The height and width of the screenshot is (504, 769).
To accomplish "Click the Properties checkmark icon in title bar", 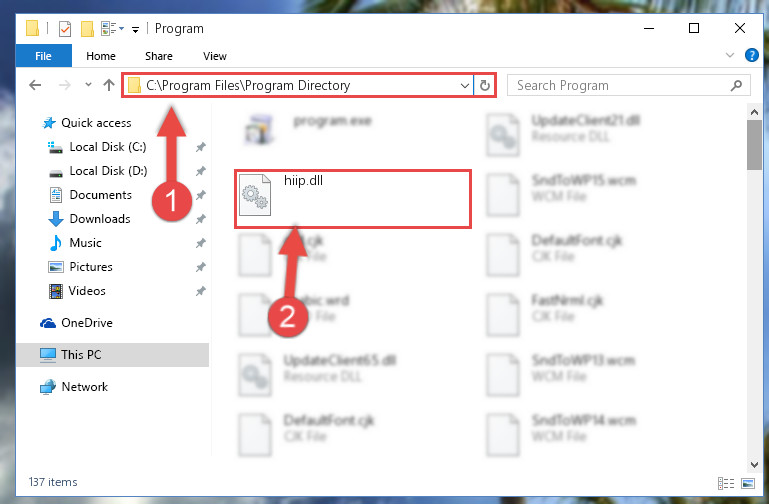I will [64, 29].
